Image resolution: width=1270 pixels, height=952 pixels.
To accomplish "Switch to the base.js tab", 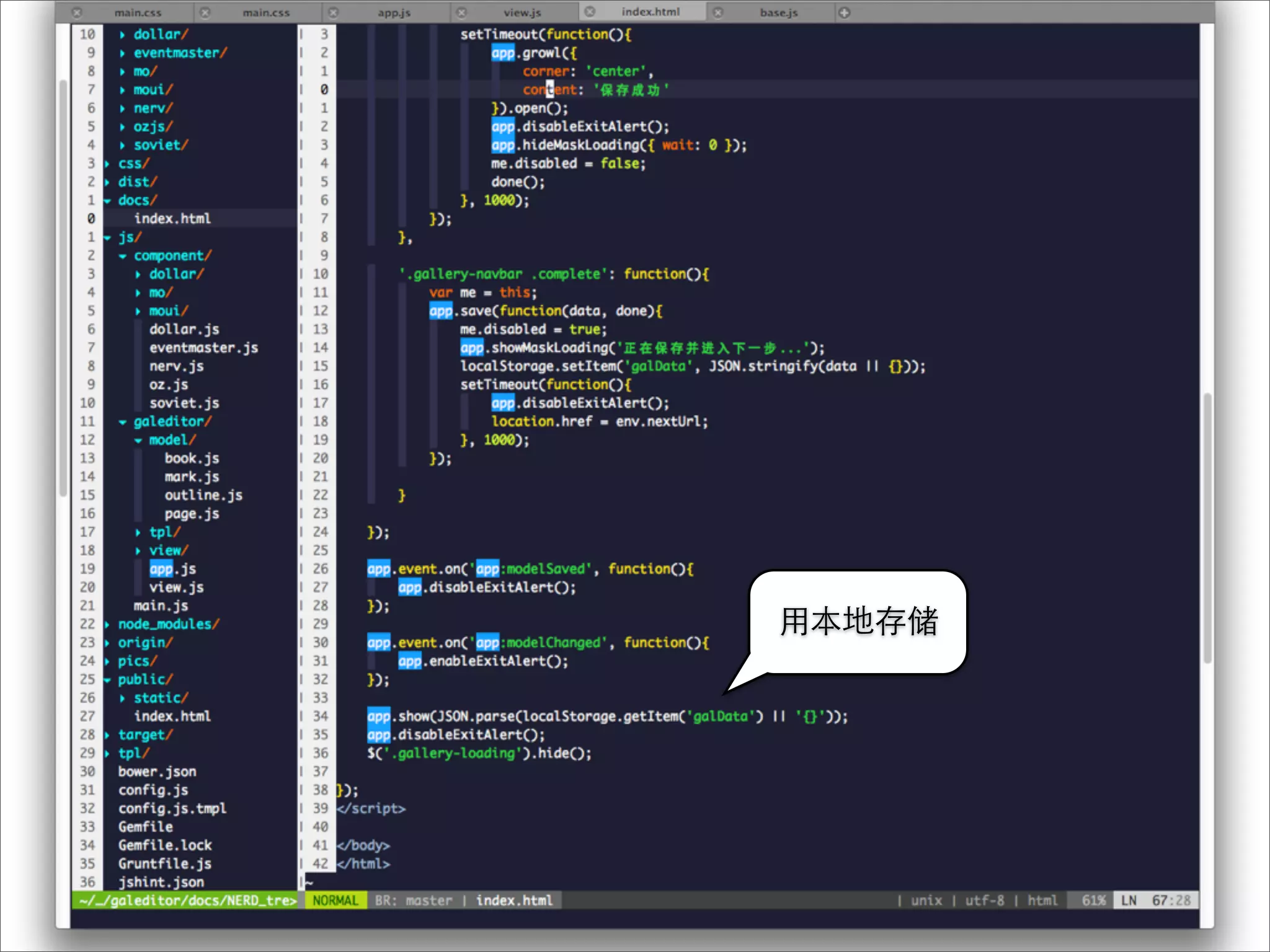I will pyautogui.click(x=779, y=12).
